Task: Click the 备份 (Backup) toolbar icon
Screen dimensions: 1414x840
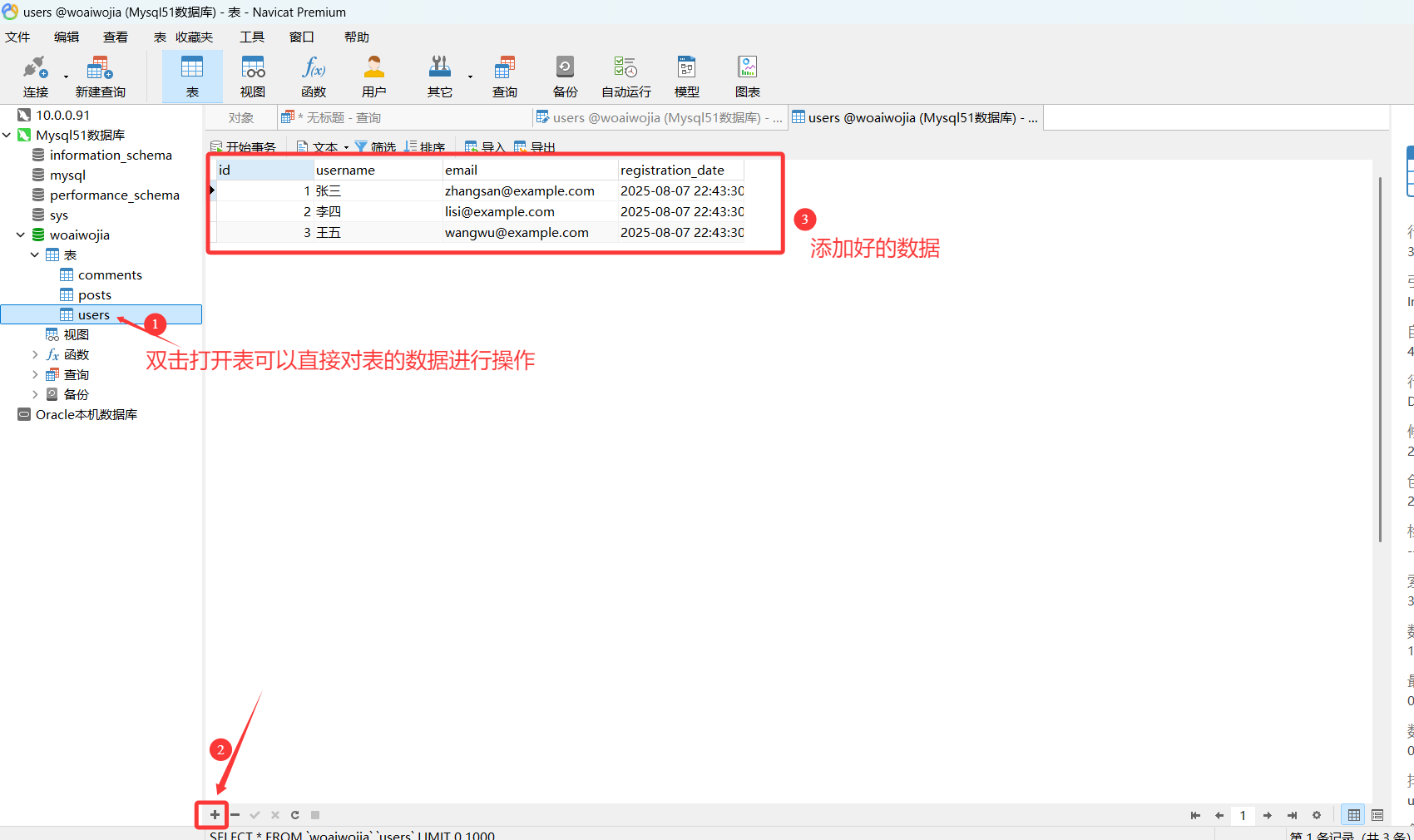Action: click(565, 76)
